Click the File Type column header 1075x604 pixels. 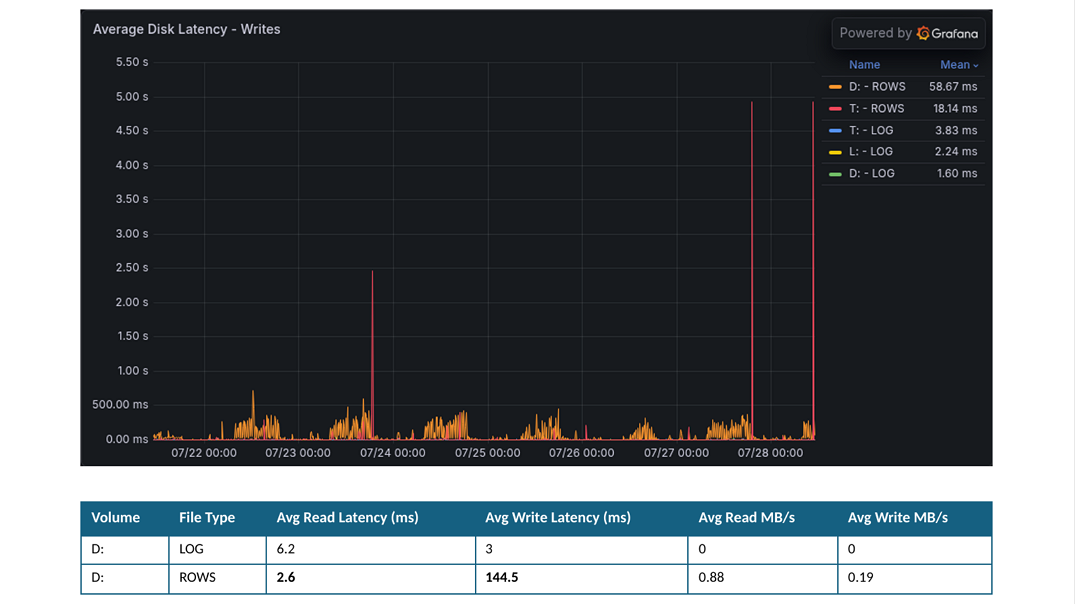point(207,518)
